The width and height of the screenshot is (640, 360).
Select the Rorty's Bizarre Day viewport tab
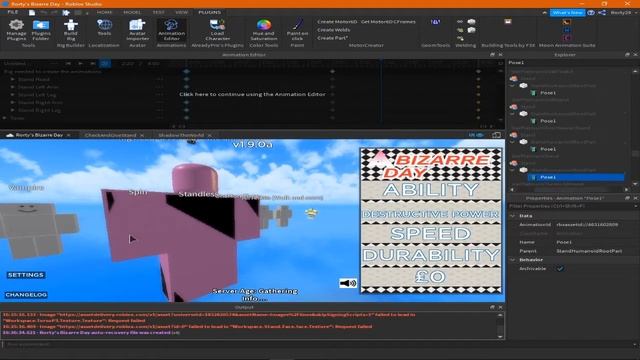39,135
